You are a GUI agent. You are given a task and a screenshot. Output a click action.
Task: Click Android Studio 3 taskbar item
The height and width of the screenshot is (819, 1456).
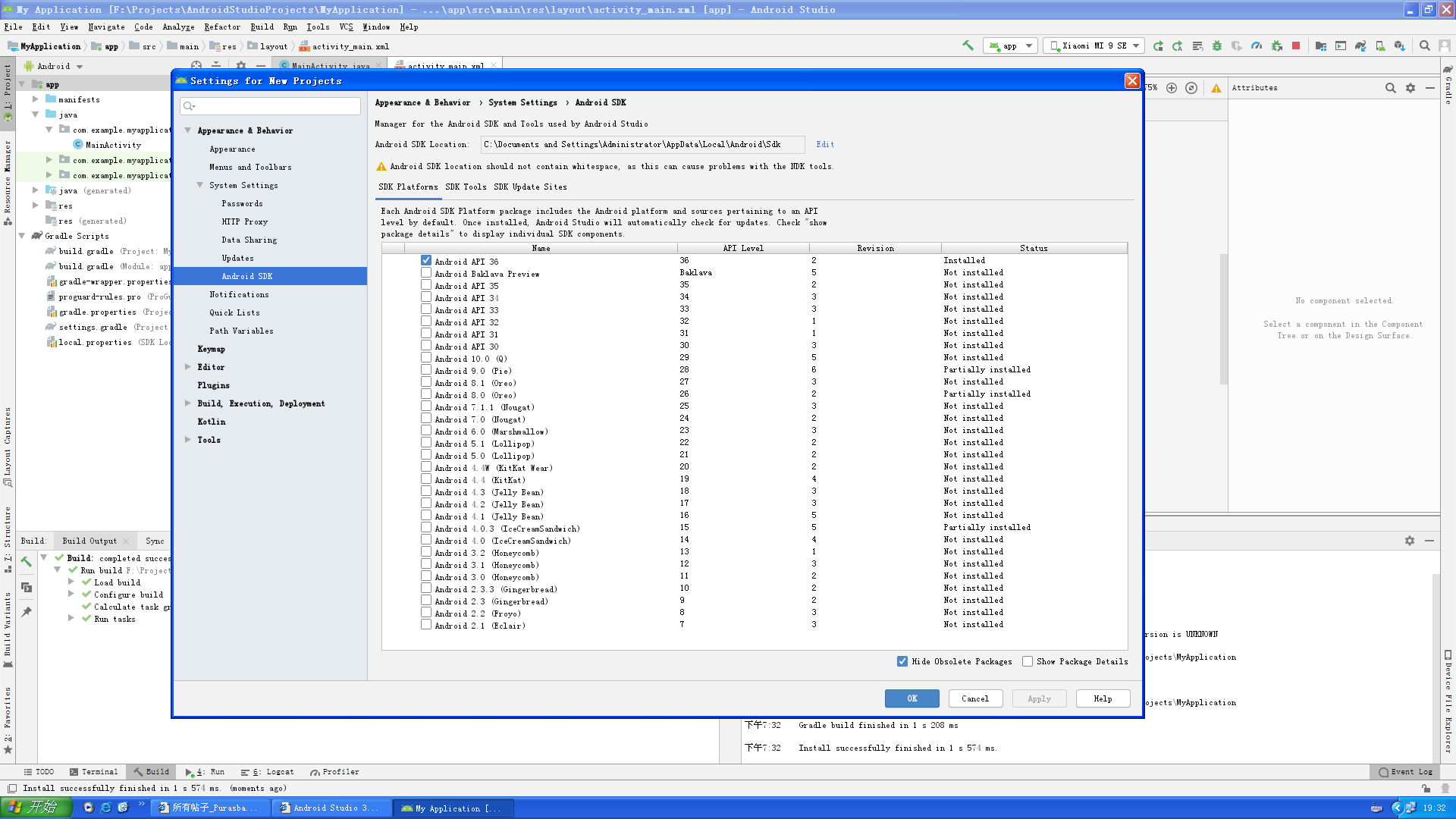333,808
